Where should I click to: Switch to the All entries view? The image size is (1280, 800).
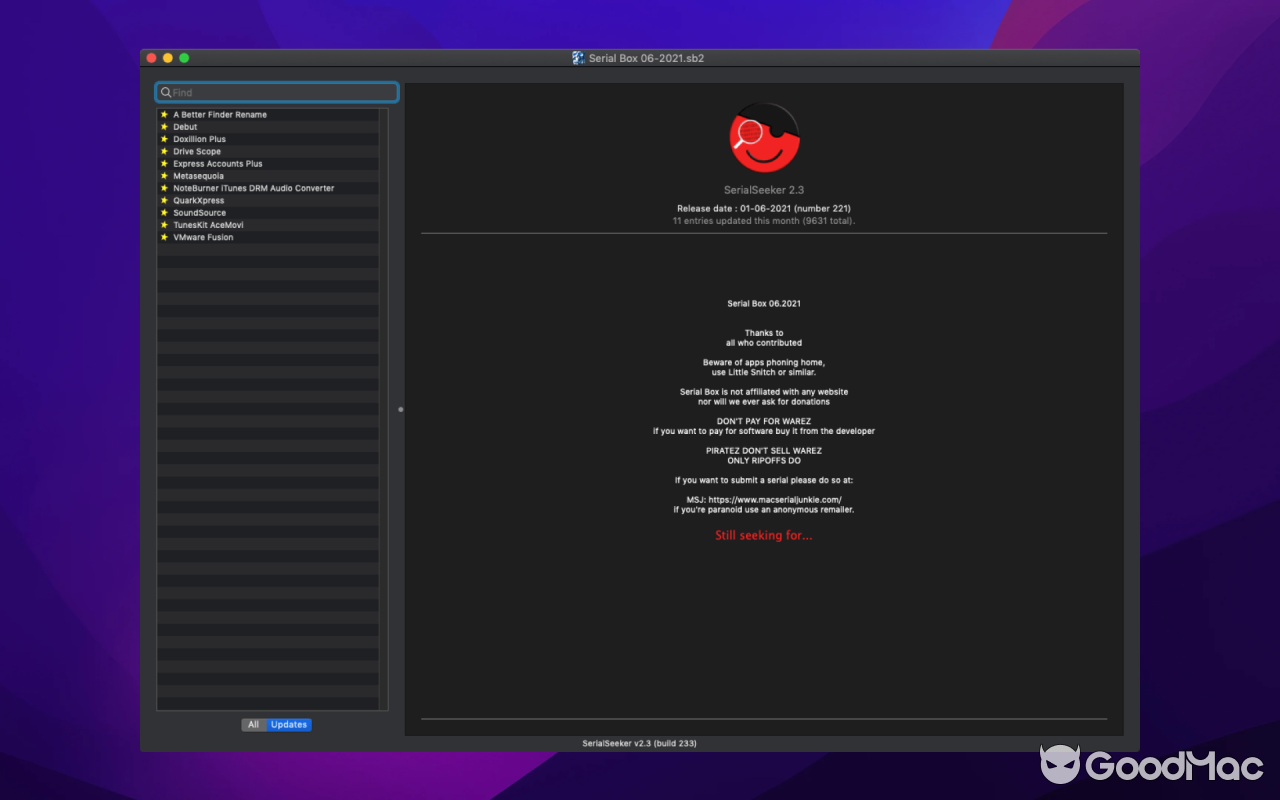pyautogui.click(x=254, y=725)
